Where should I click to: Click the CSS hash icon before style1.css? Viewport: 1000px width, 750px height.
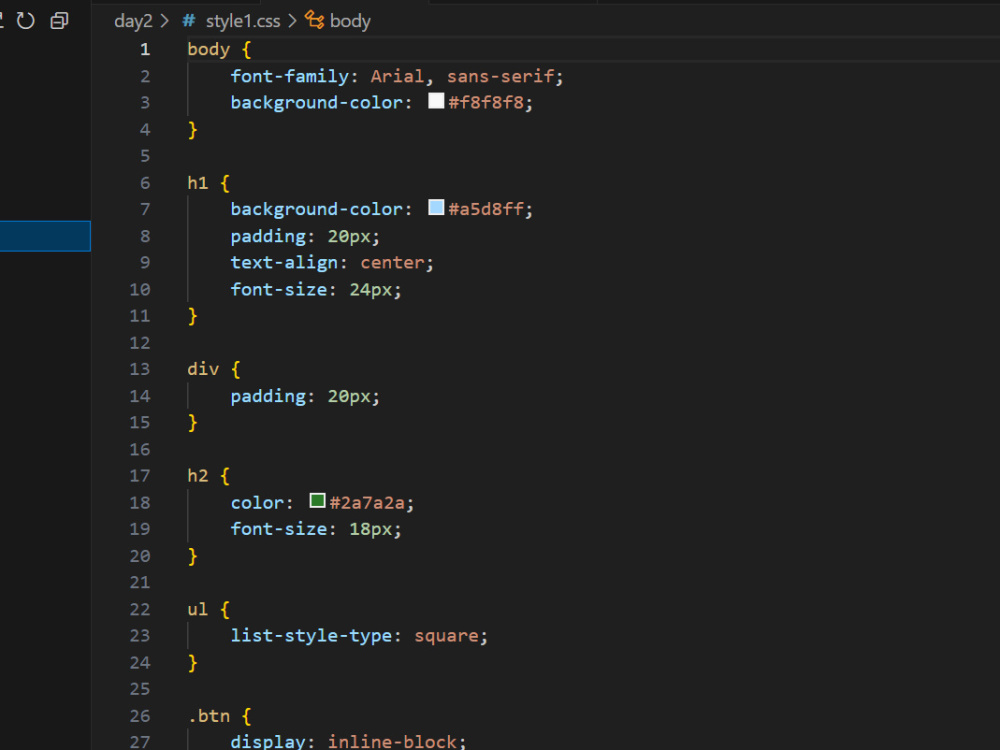coord(189,21)
